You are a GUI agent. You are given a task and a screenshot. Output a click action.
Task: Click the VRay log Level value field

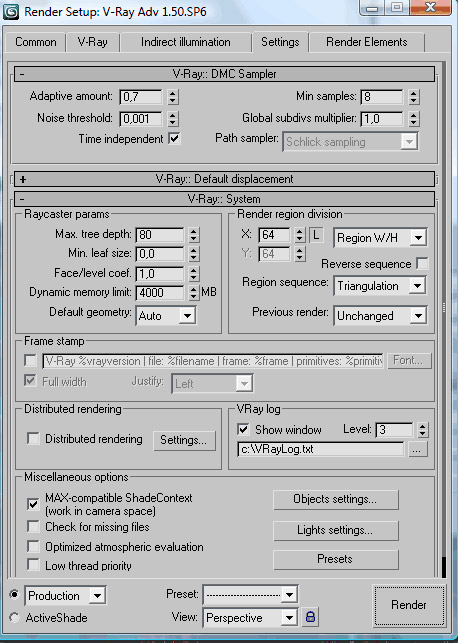point(394,430)
